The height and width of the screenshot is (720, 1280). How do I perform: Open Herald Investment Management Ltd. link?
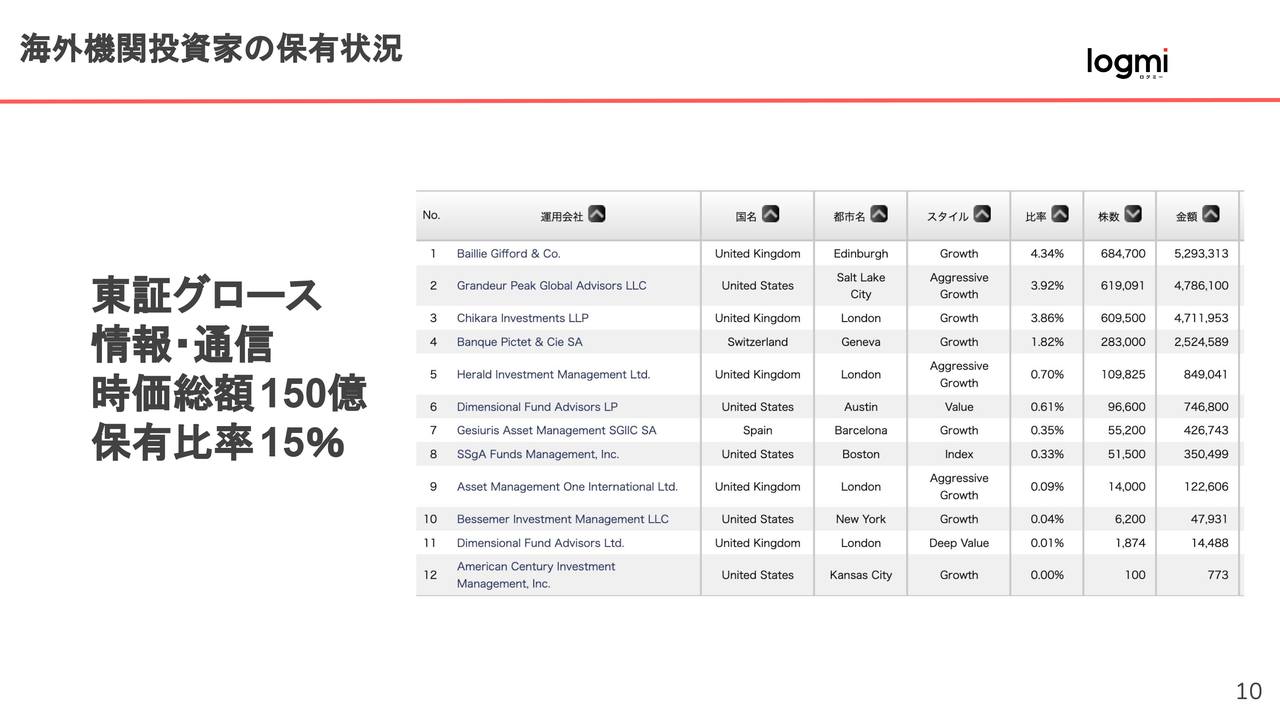554,375
